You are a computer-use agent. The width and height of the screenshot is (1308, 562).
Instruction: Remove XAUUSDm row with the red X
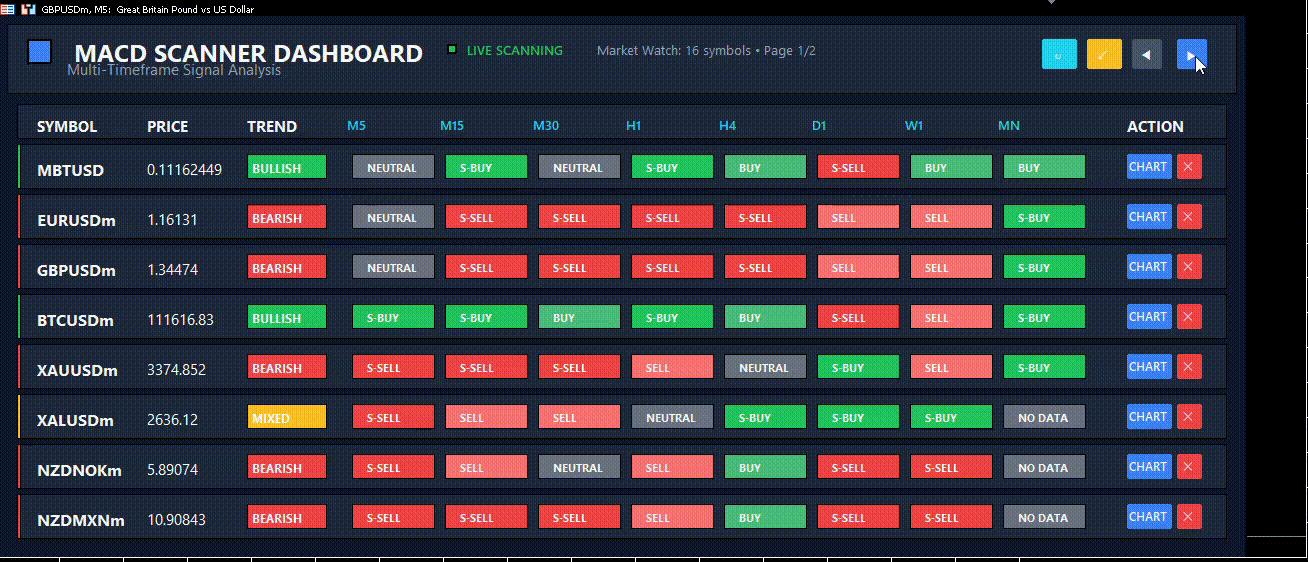point(1189,367)
